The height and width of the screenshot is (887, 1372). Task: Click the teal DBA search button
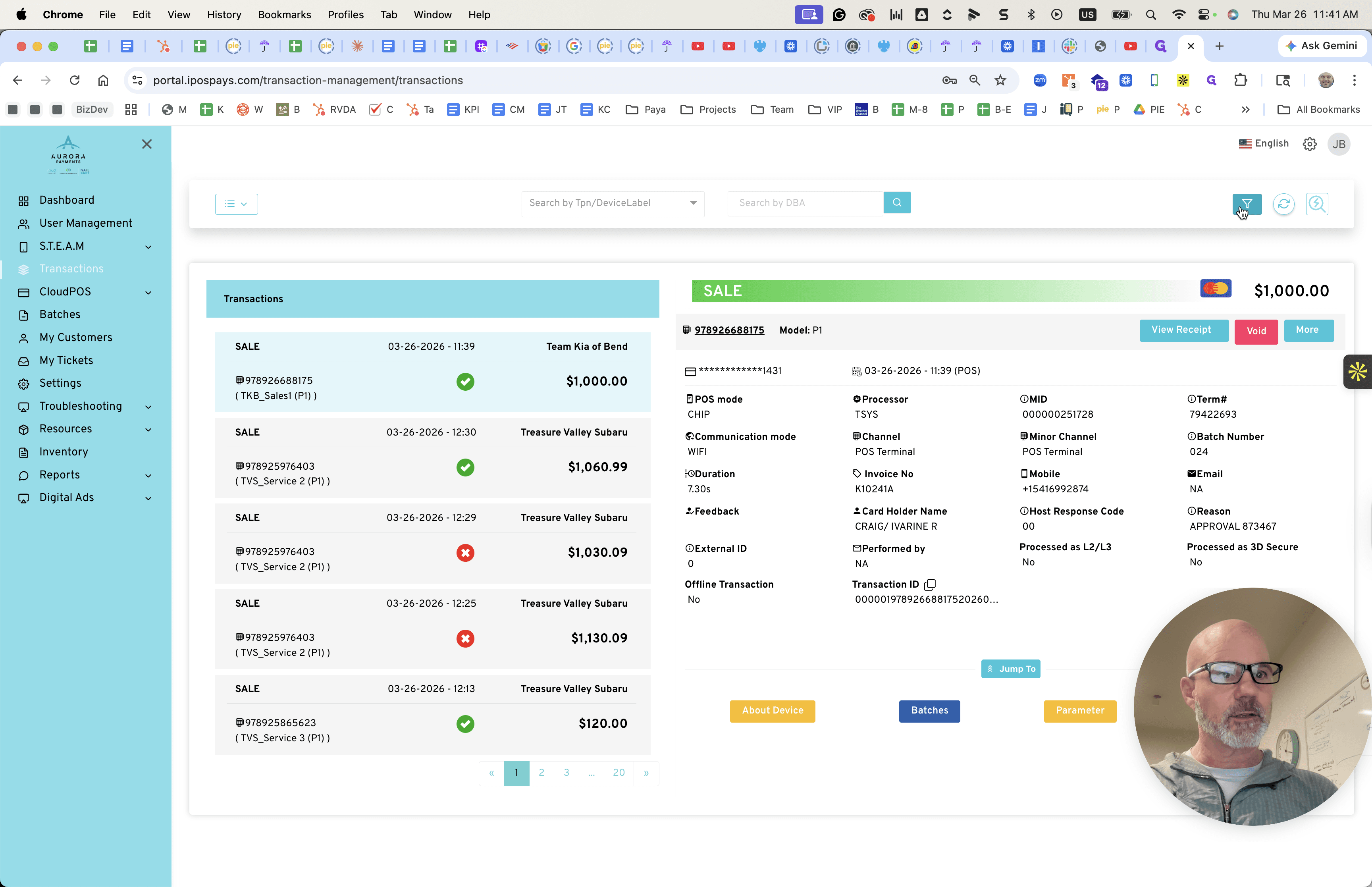click(897, 203)
